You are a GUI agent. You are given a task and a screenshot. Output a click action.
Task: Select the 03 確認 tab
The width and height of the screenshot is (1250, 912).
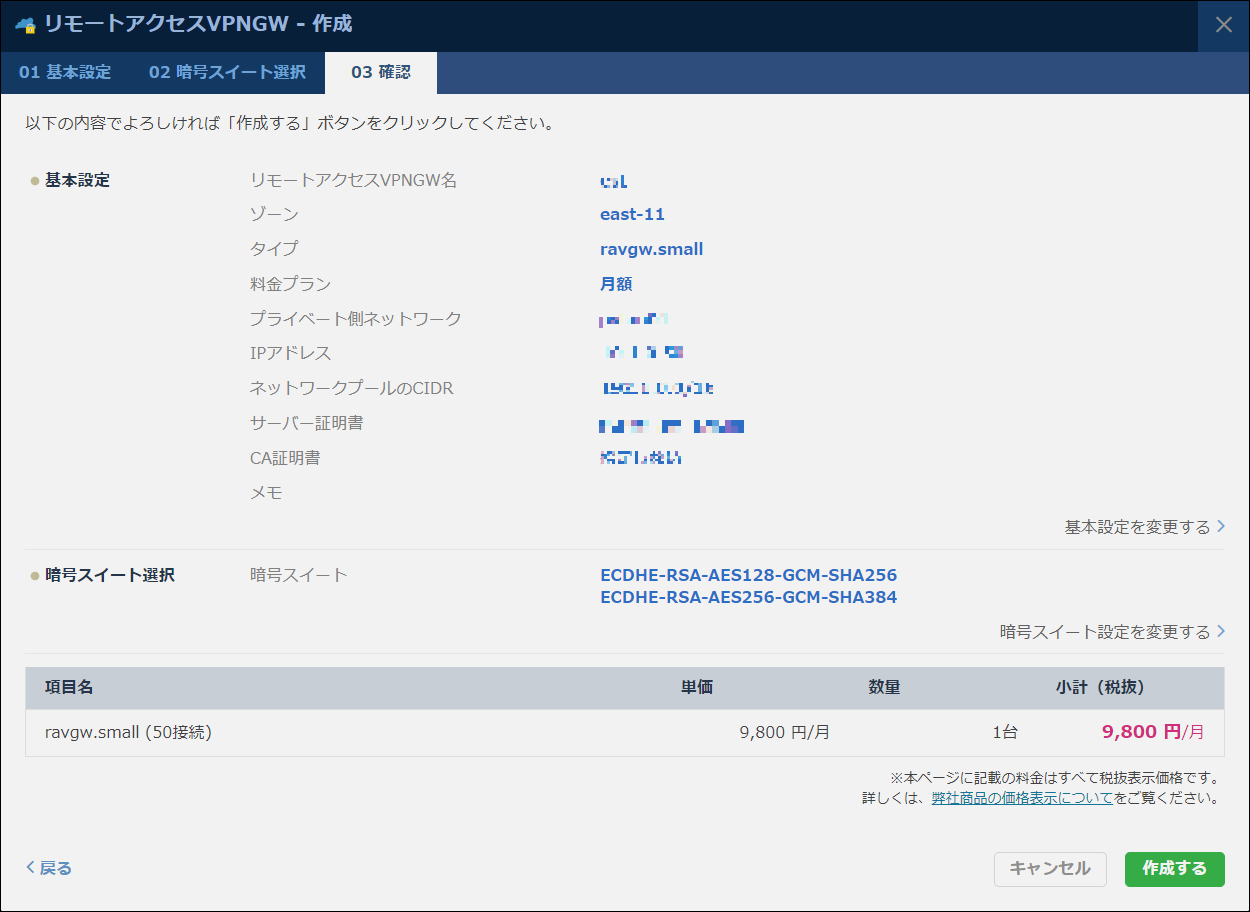coord(380,73)
